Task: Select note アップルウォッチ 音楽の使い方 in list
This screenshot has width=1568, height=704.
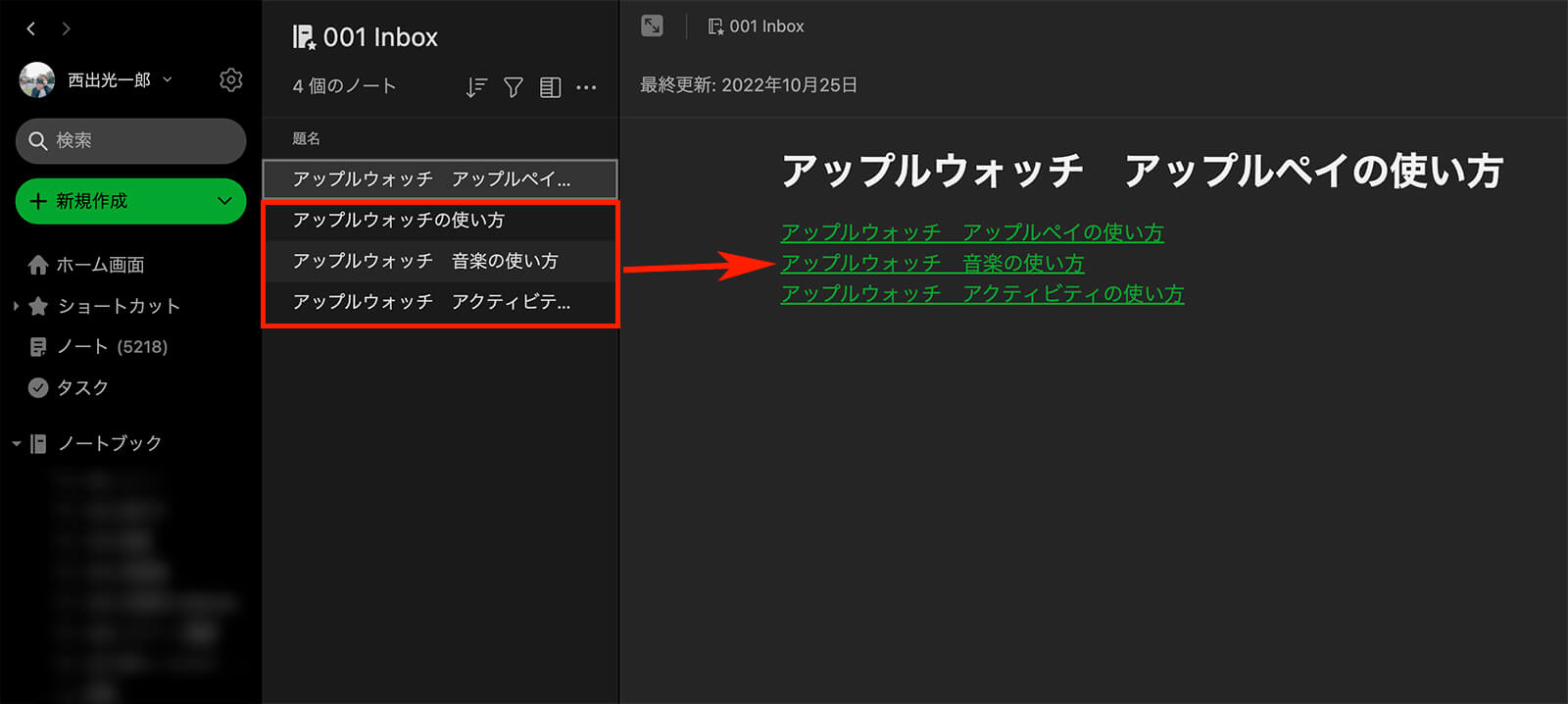Action: coord(440,261)
